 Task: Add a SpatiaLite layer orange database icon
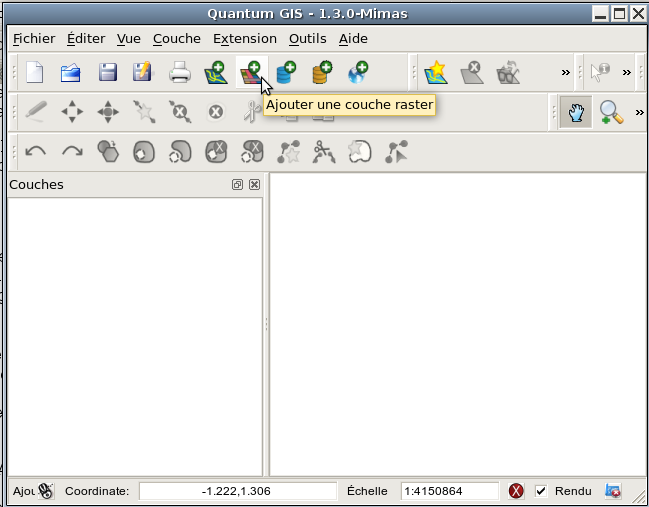[322, 72]
